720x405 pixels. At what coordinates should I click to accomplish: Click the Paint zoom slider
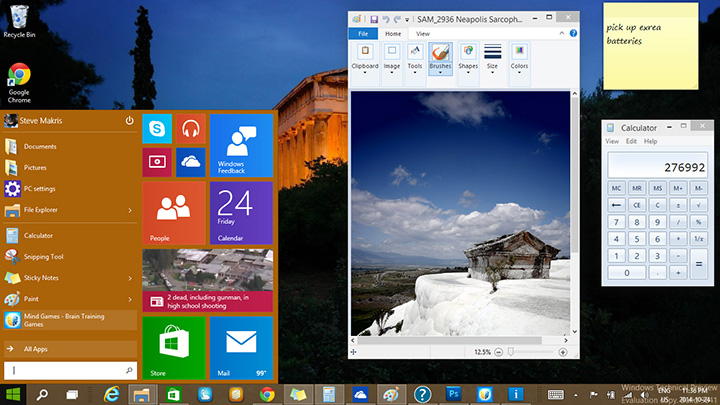click(x=511, y=352)
